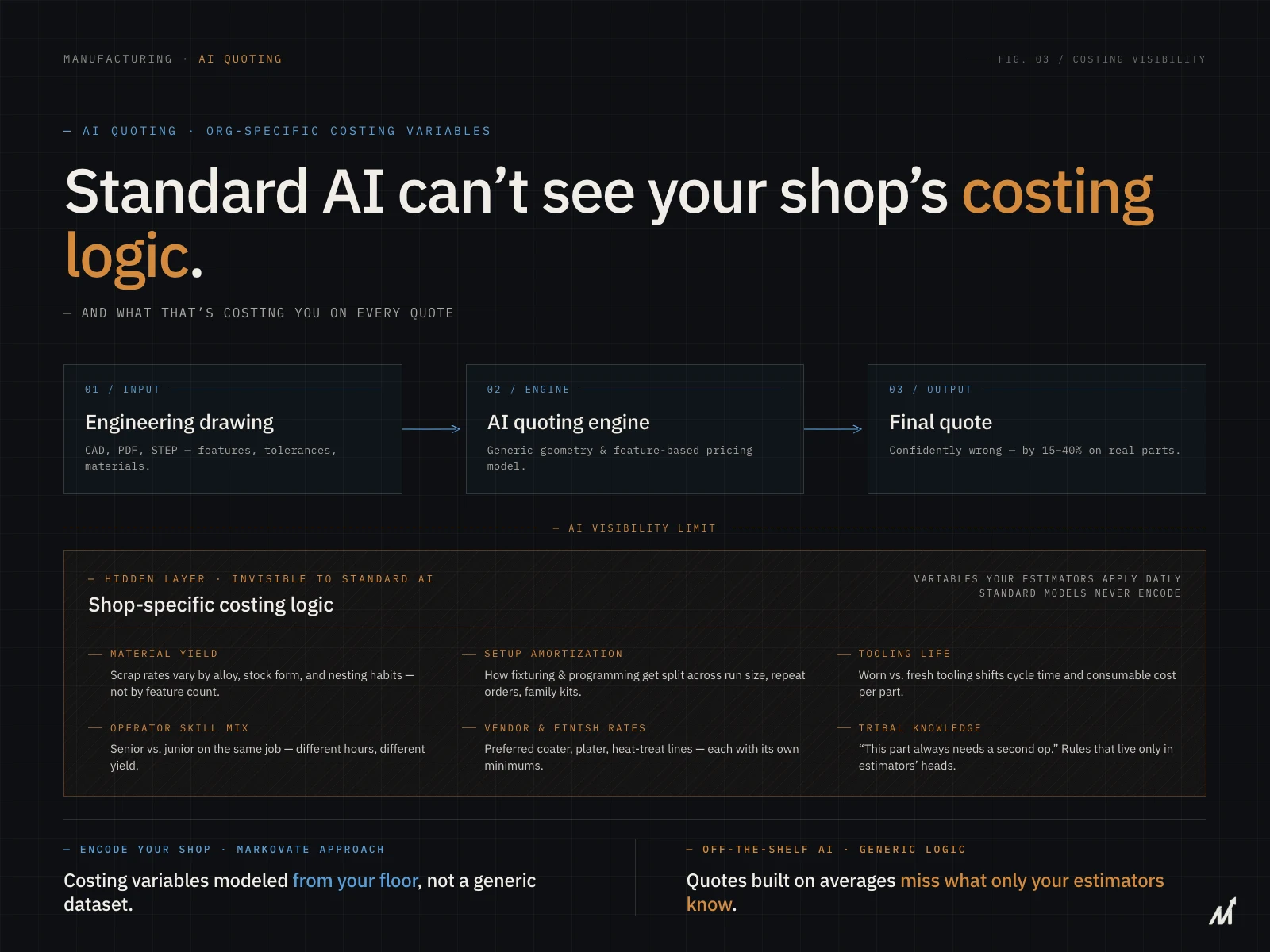Click the "Engineering drawing" card title
The width and height of the screenshot is (1270, 952).
coord(179,422)
